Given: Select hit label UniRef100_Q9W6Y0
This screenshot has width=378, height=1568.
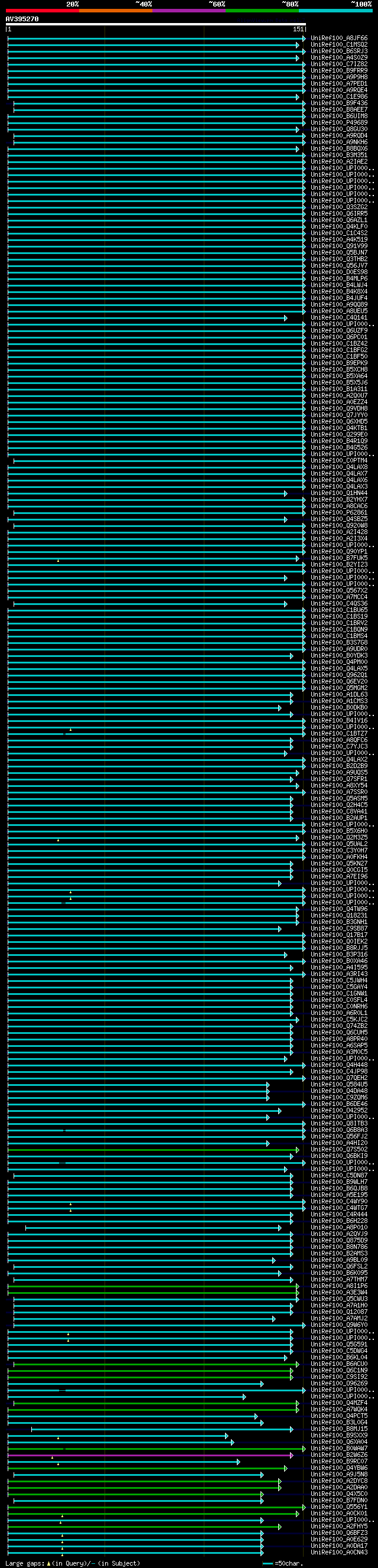Looking at the screenshot, I should (339, 1324).
